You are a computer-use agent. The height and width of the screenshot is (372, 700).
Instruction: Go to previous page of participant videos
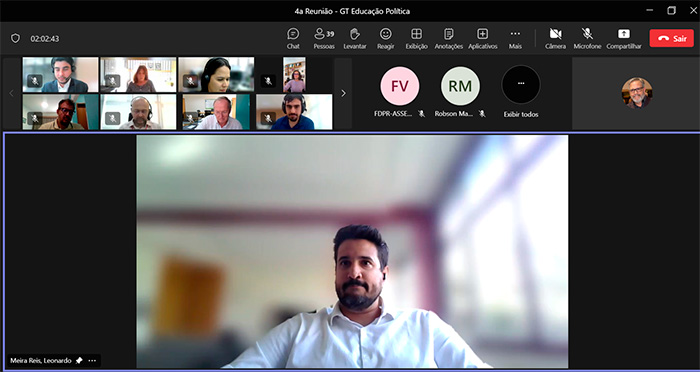12,93
